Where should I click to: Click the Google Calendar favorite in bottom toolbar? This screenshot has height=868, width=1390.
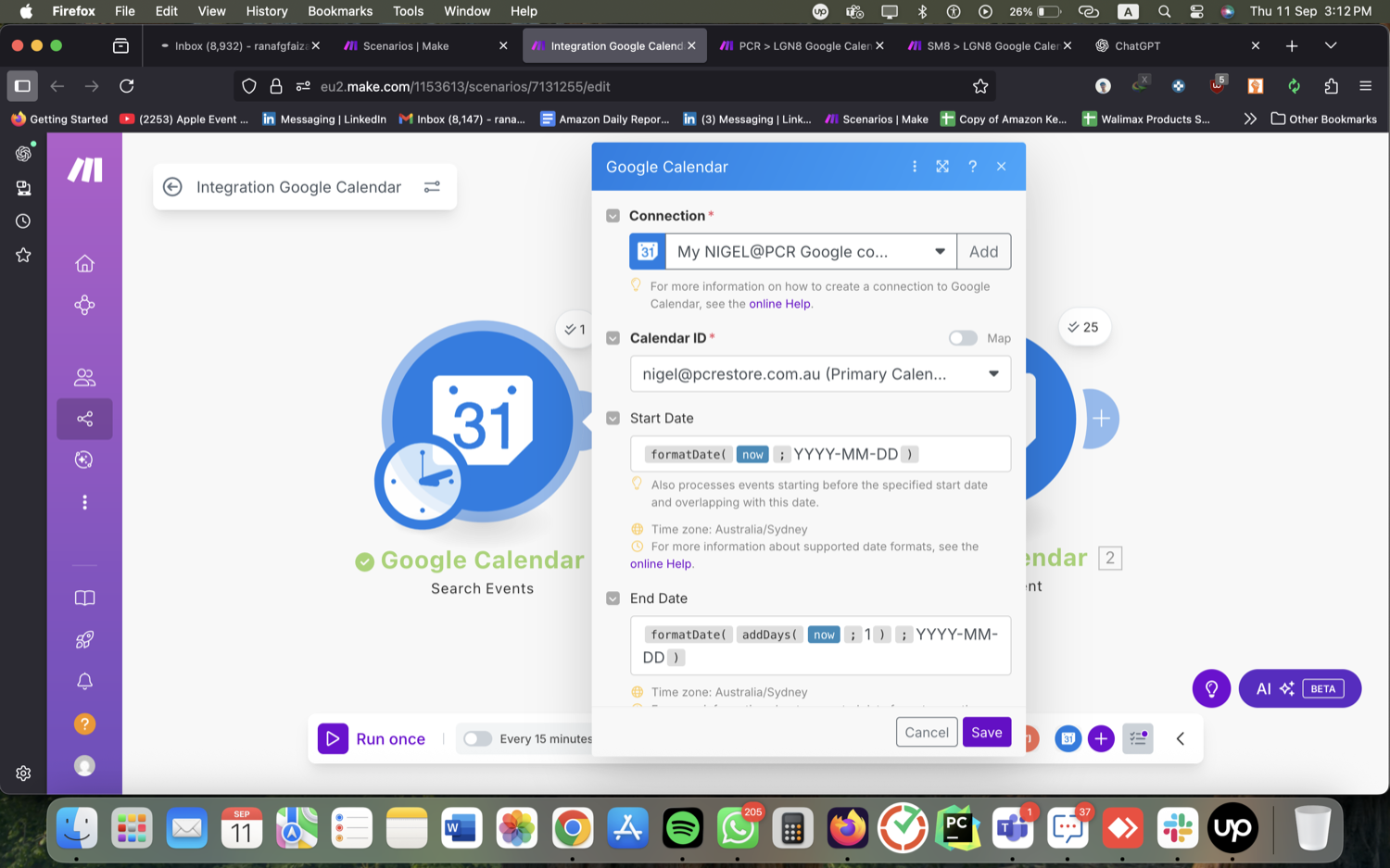(1068, 739)
